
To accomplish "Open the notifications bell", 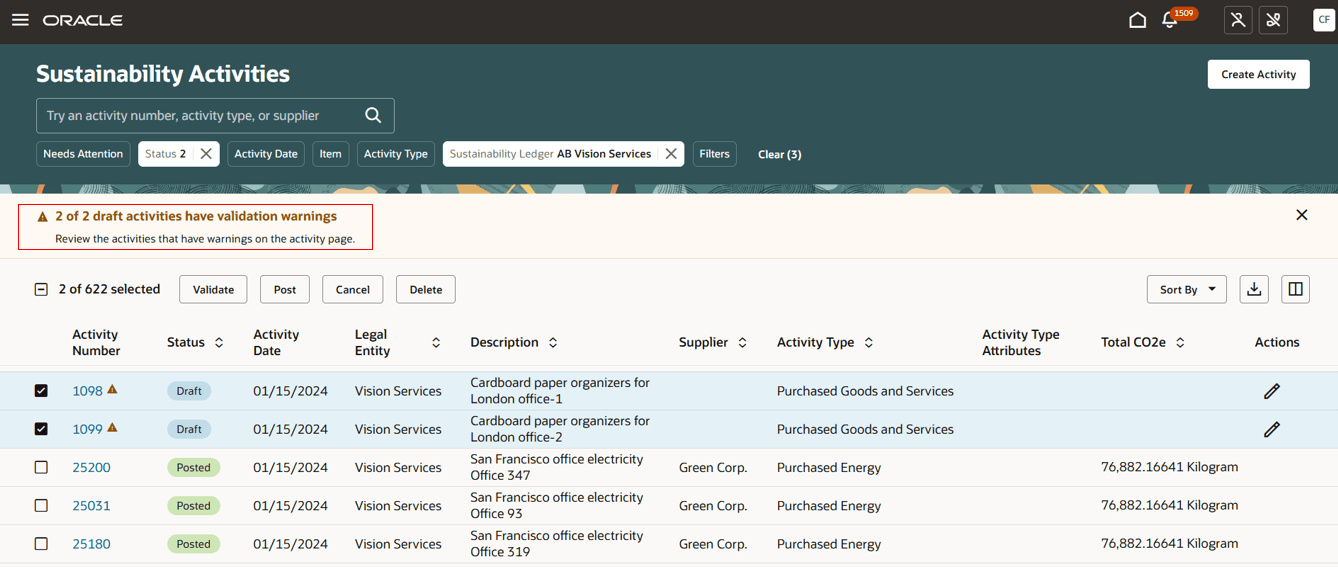I will [x=1169, y=20].
